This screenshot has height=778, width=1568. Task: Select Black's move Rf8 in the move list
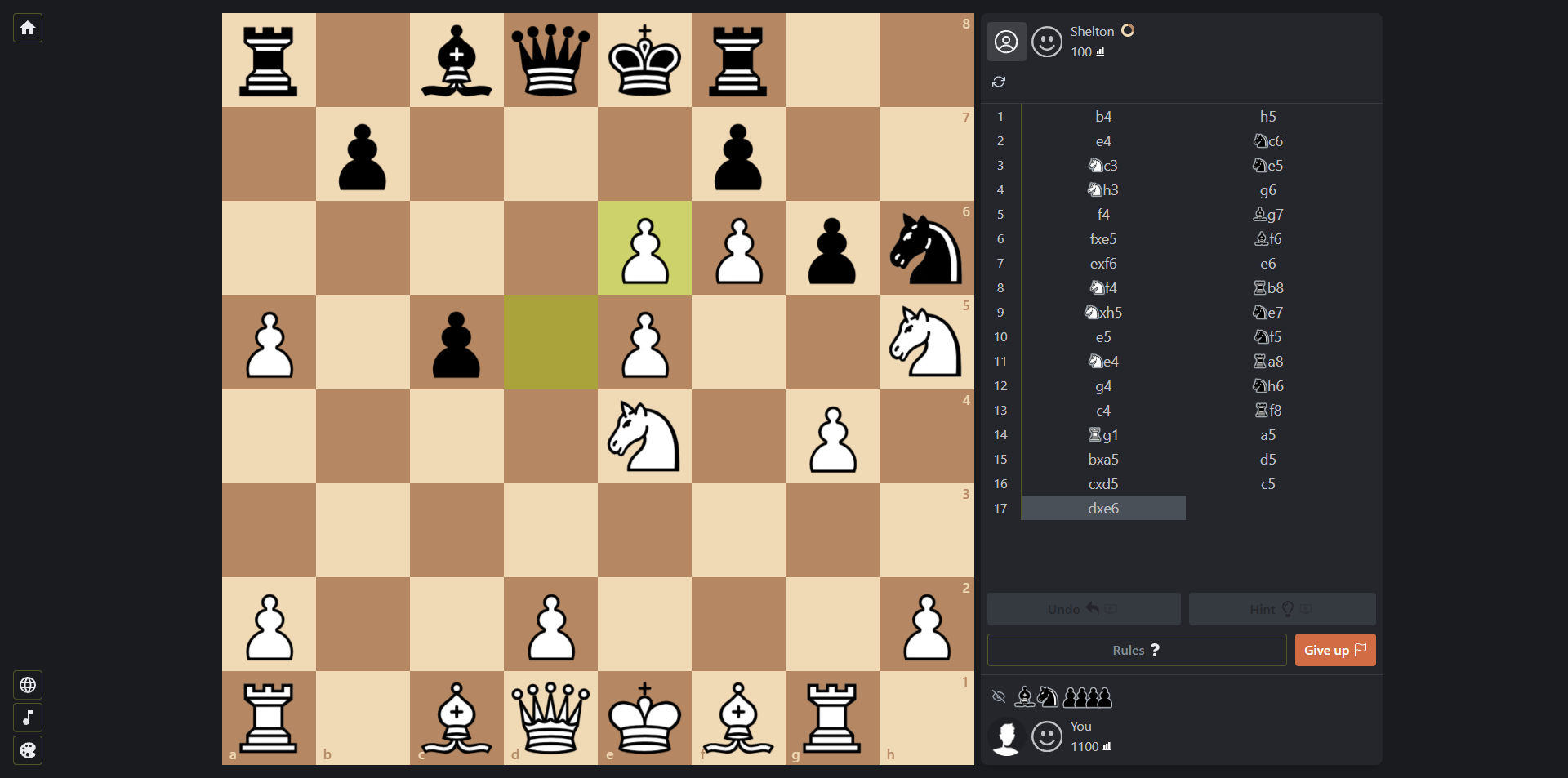(x=1268, y=411)
